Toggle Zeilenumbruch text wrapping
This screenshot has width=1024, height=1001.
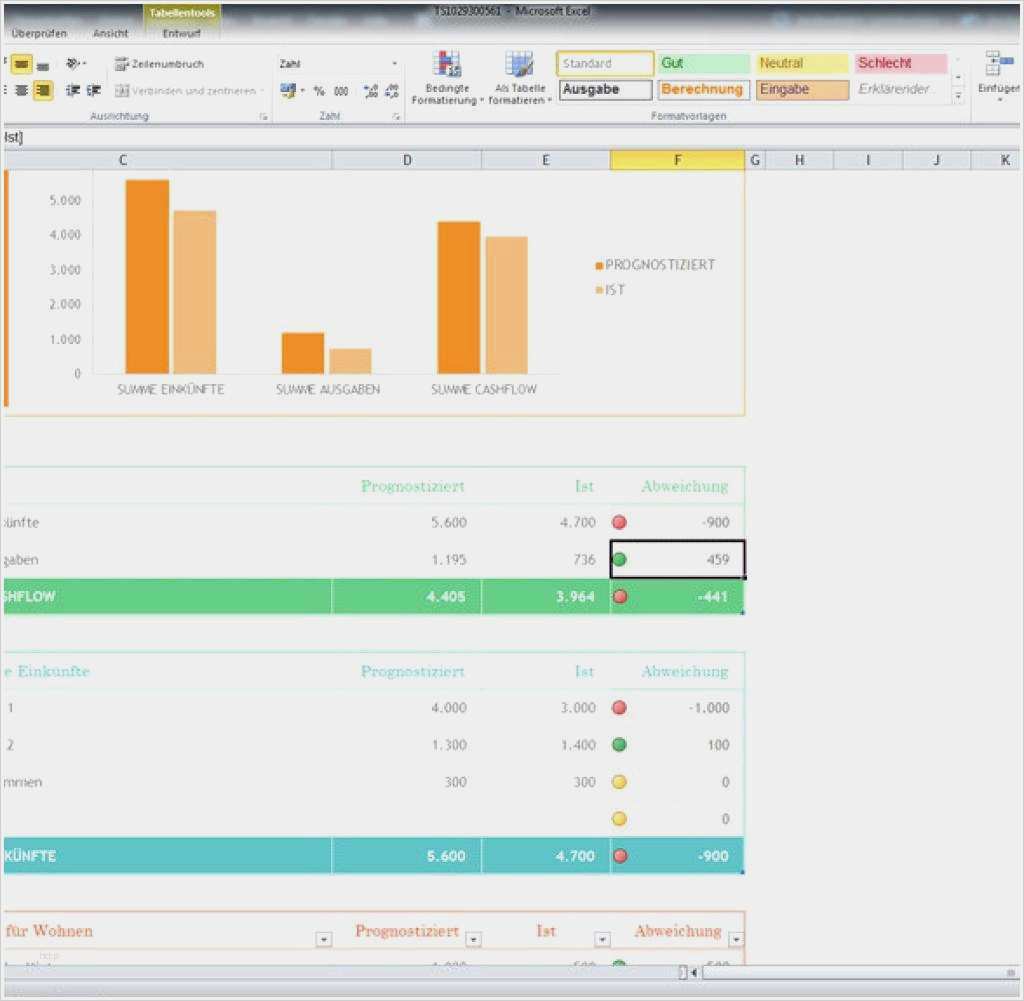pyautogui.click(x=160, y=64)
